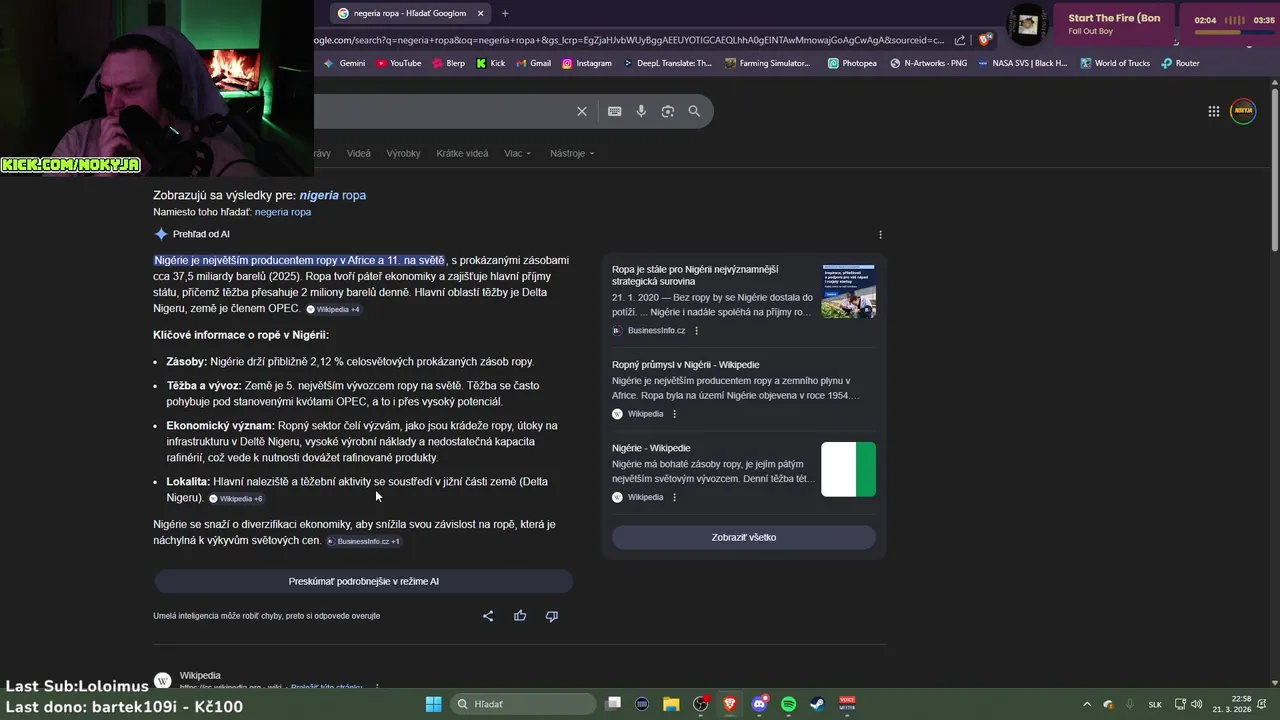Click the taskbar Hľadať search box
This screenshot has height=720, width=1280.
523,704
